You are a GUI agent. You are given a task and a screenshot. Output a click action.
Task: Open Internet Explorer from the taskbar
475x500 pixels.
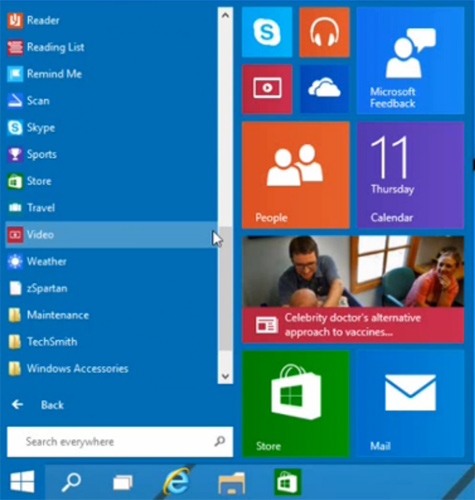pyautogui.click(x=177, y=482)
